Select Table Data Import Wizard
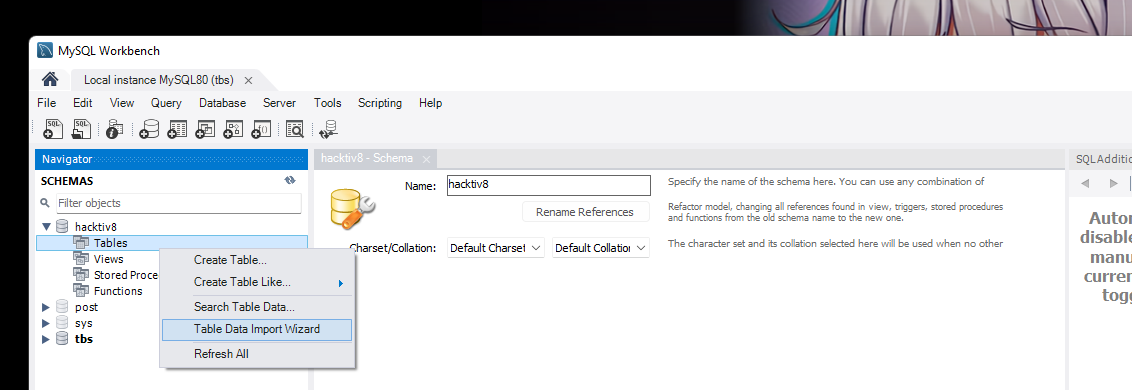This screenshot has height=390, width=1132. coord(257,329)
